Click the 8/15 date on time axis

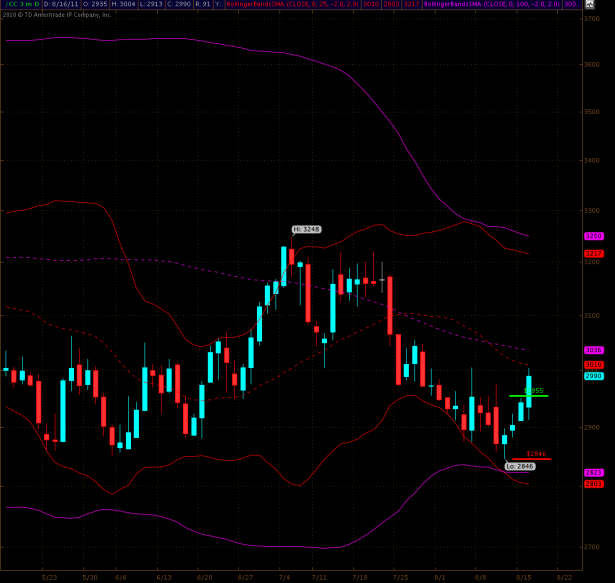pyautogui.click(x=522, y=577)
